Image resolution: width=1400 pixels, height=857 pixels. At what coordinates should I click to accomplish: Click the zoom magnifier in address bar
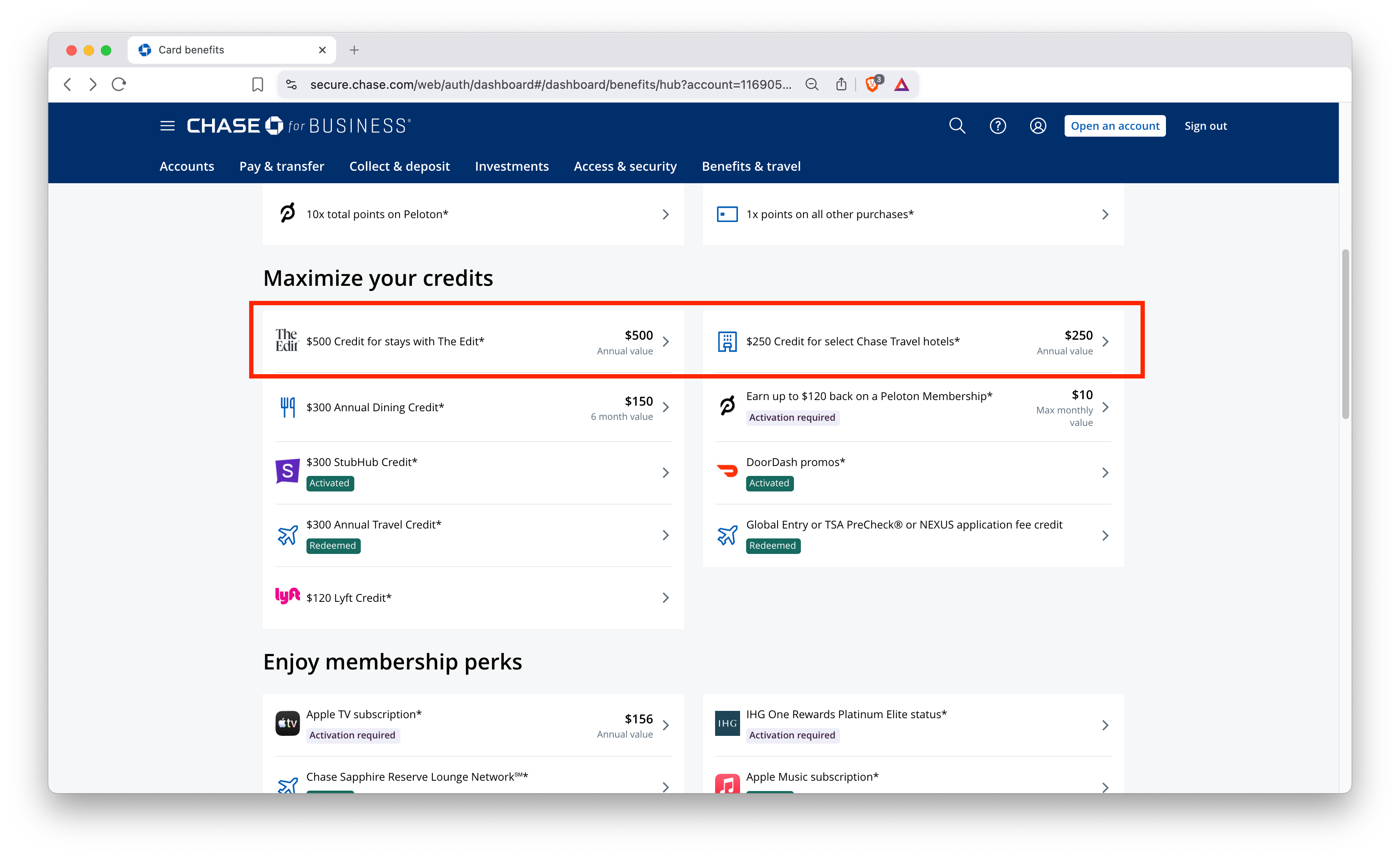812,84
